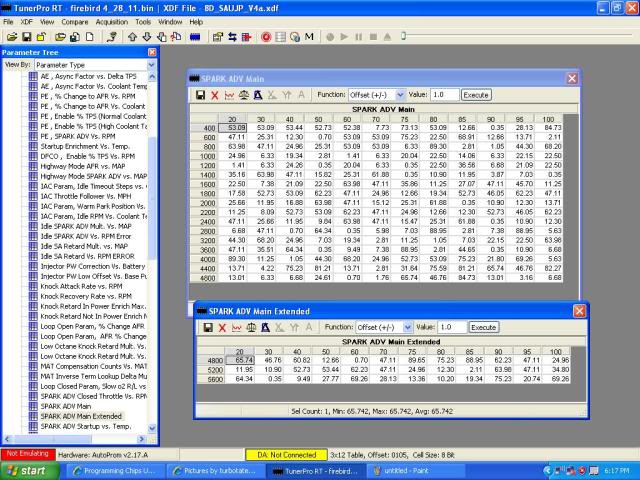640x480 pixels.
Task: Select Knock Attack Rate vs. RPM item
Action: tap(81, 286)
